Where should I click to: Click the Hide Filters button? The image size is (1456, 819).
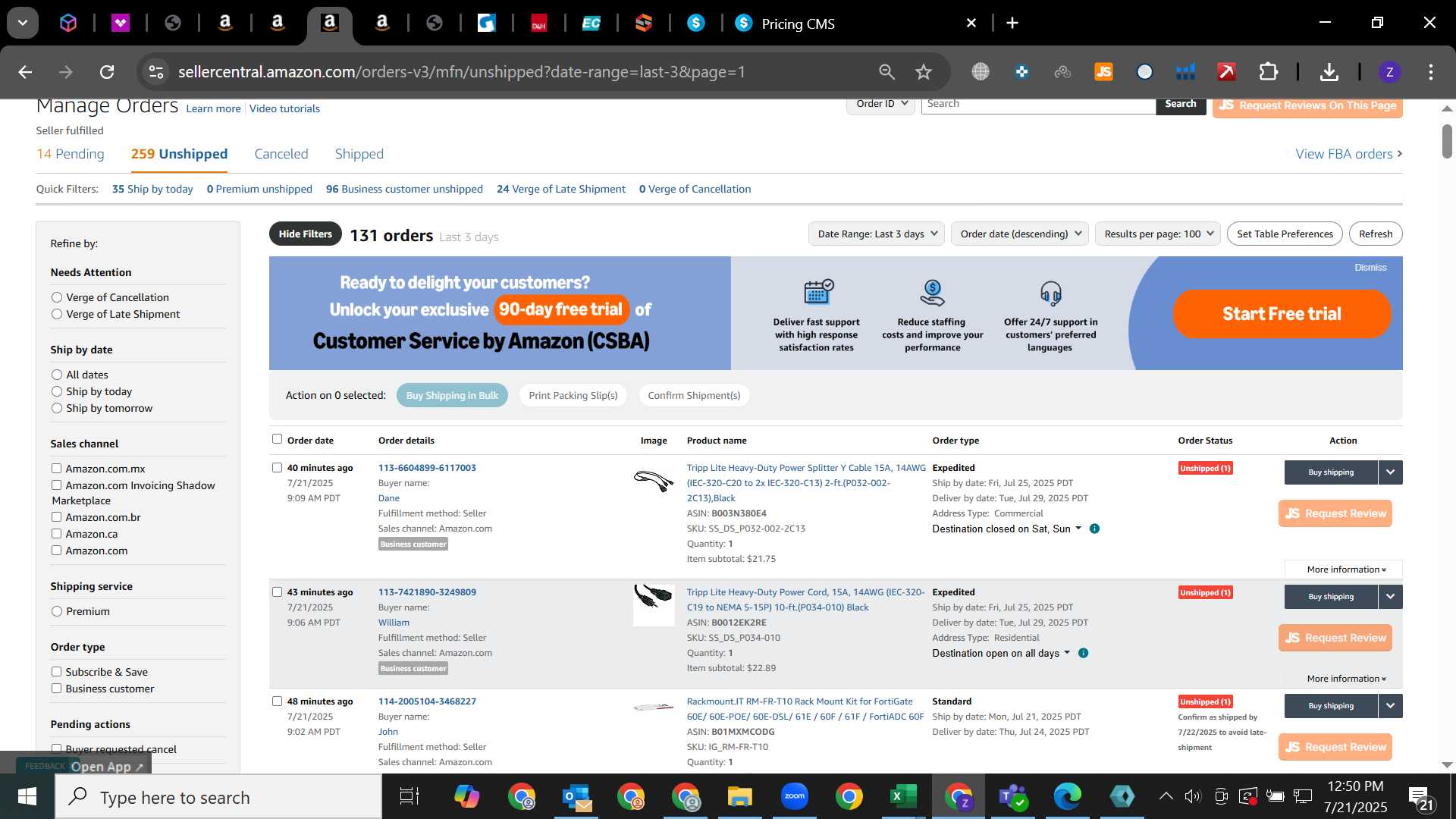[x=306, y=234]
